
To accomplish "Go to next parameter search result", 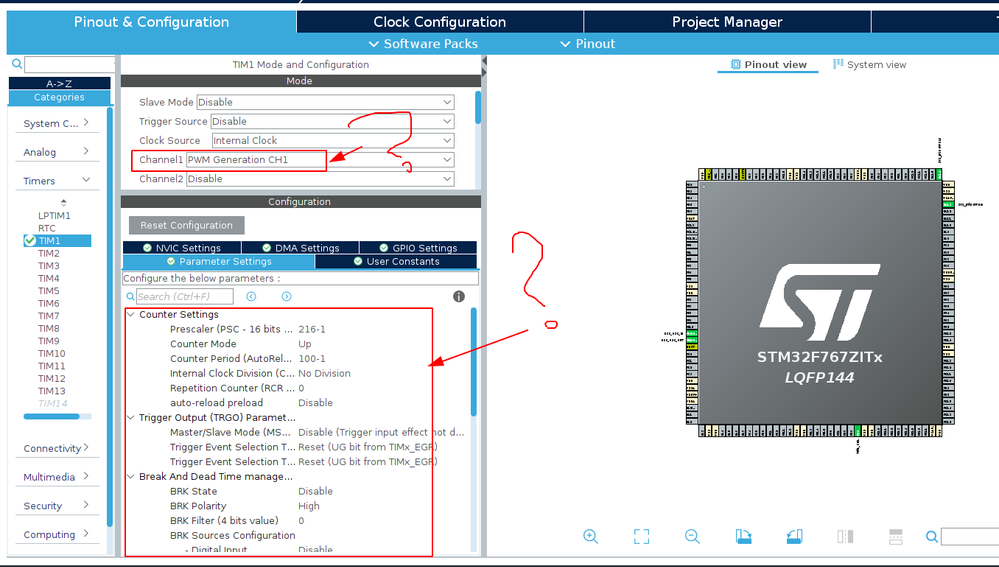I will [286, 296].
